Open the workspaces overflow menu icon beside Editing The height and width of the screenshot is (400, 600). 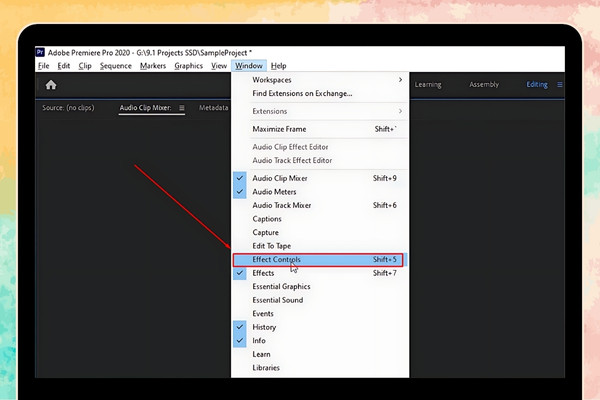click(559, 85)
